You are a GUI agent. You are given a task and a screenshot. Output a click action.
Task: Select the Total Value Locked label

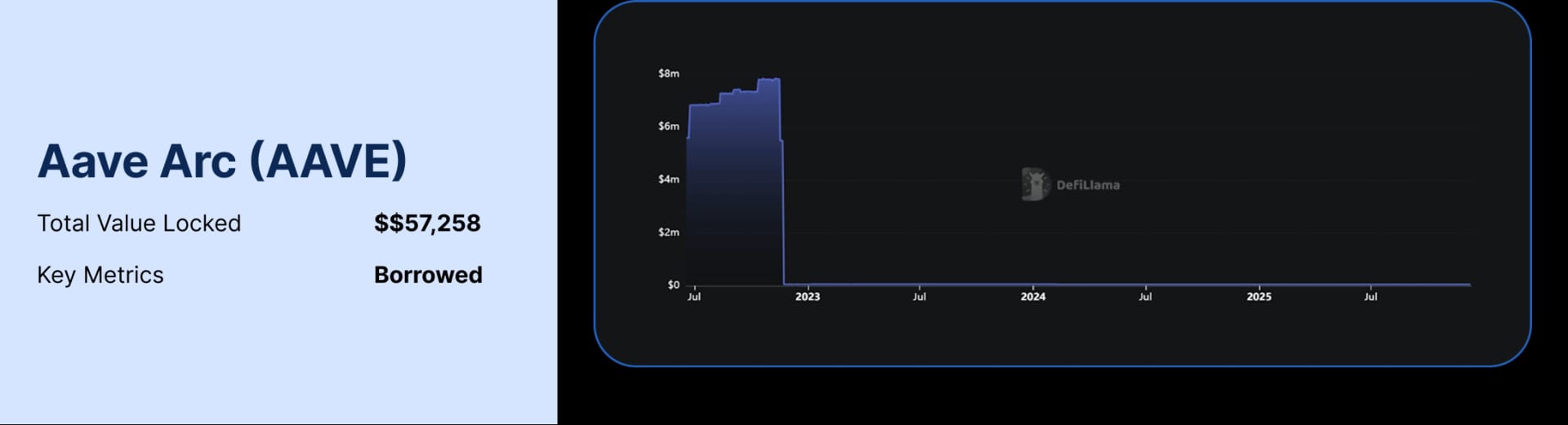pos(139,224)
